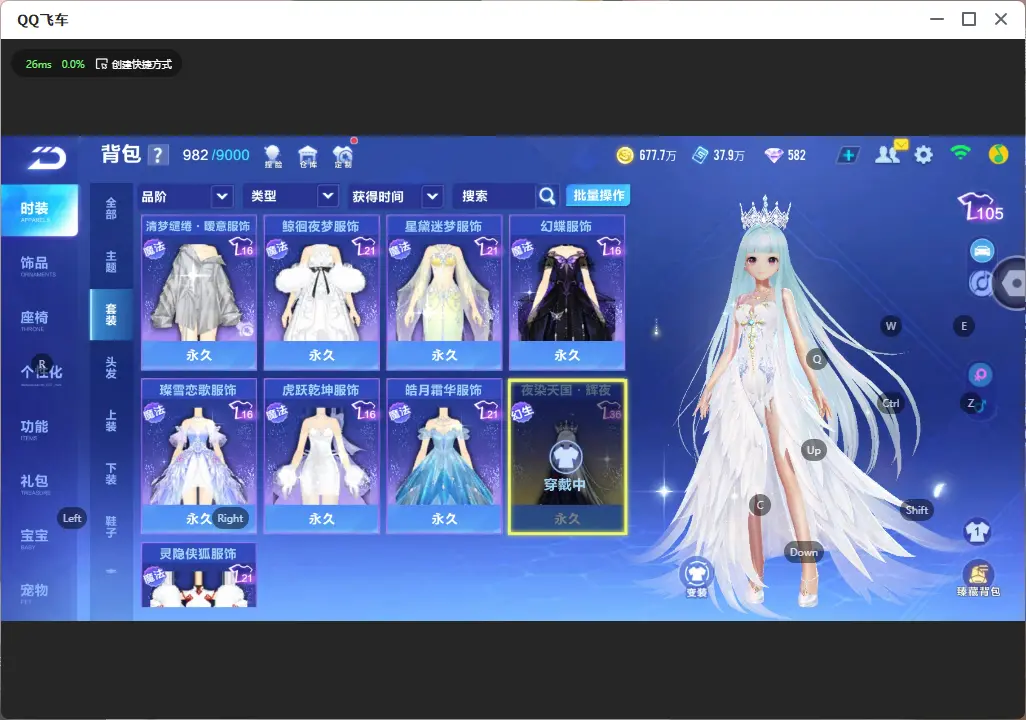Open the friends and mail icon
Viewport: 1026px width, 720px height.
click(x=888, y=154)
